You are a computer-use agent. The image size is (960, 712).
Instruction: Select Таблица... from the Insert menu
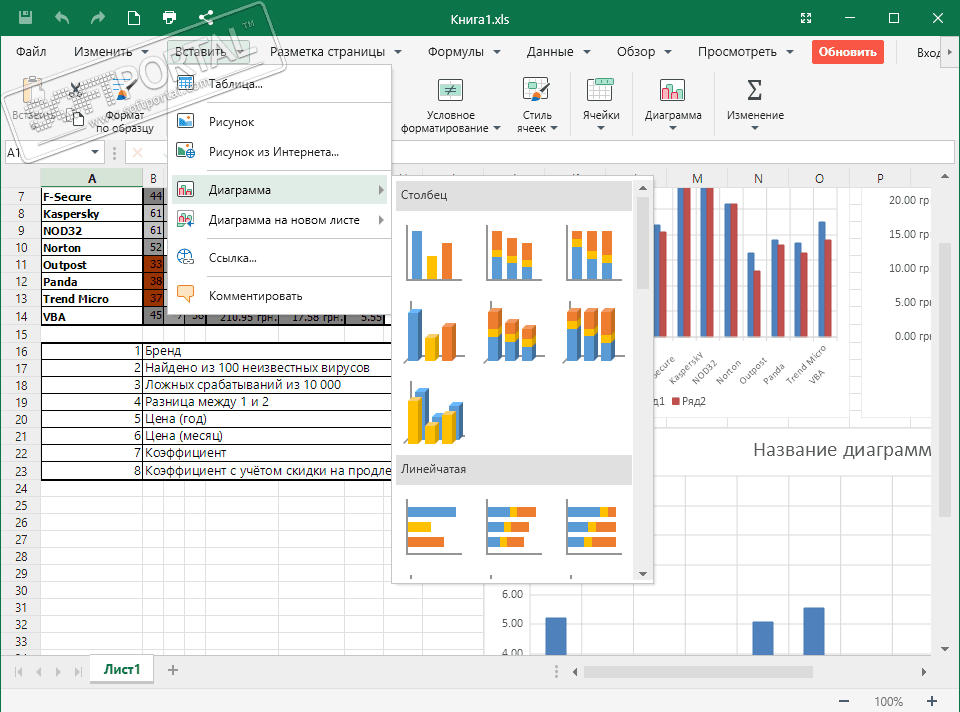pos(235,84)
